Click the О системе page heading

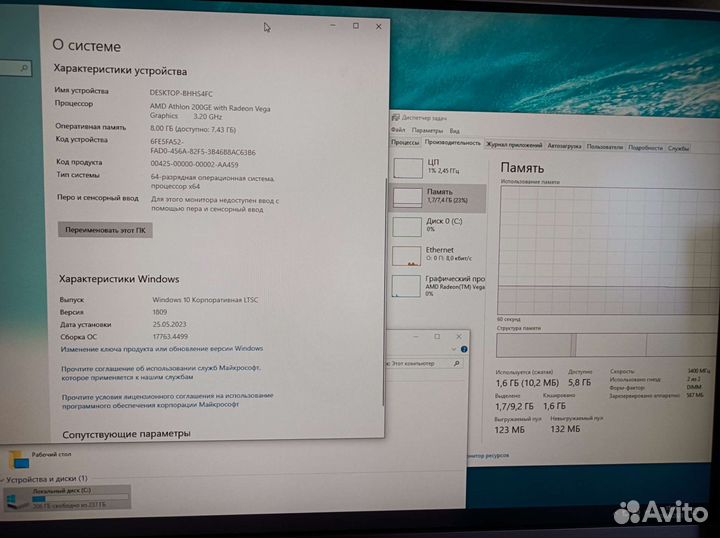point(86,46)
